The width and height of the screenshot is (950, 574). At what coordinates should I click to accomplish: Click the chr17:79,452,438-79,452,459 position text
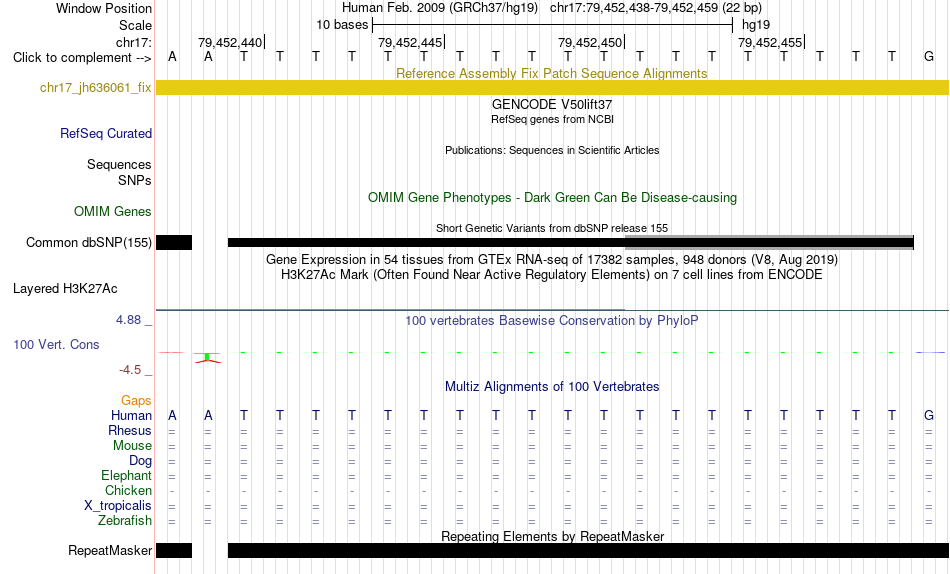[x=634, y=8]
